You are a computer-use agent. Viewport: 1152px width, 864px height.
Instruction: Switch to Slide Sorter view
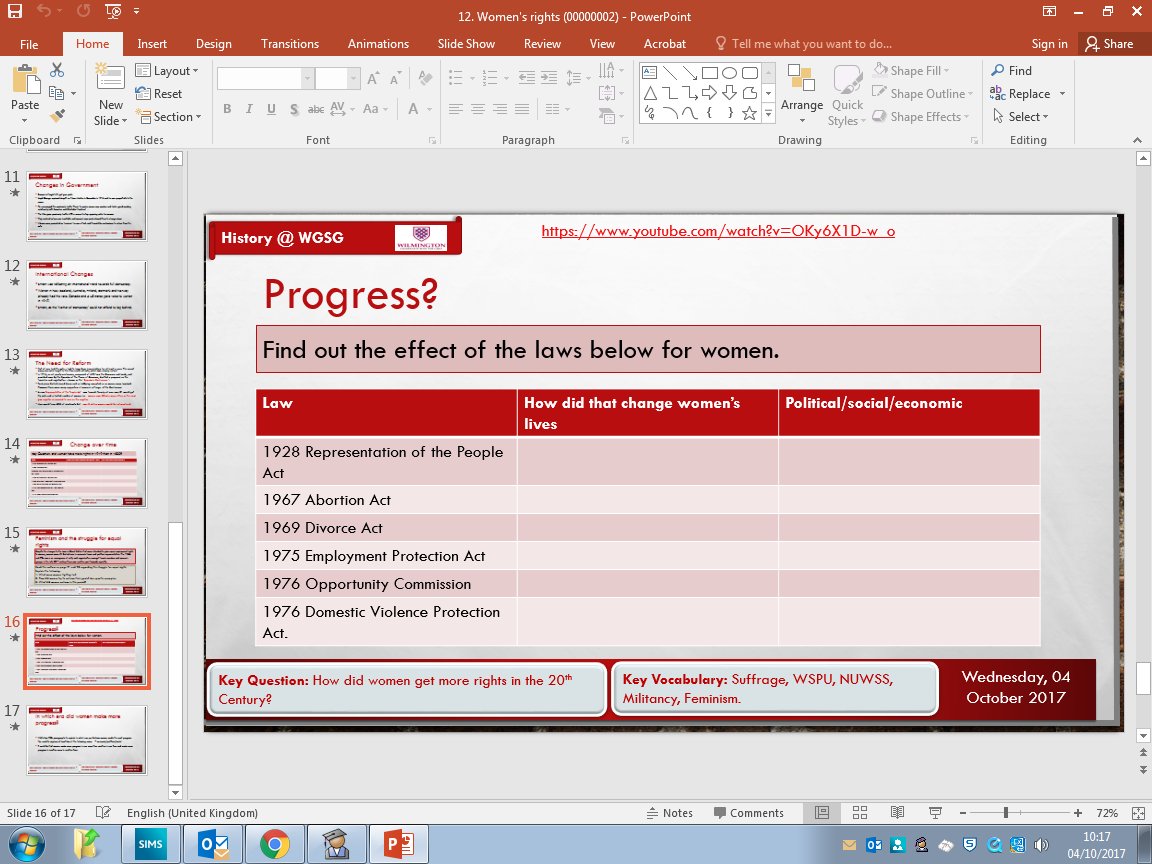click(x=860, y=813)
